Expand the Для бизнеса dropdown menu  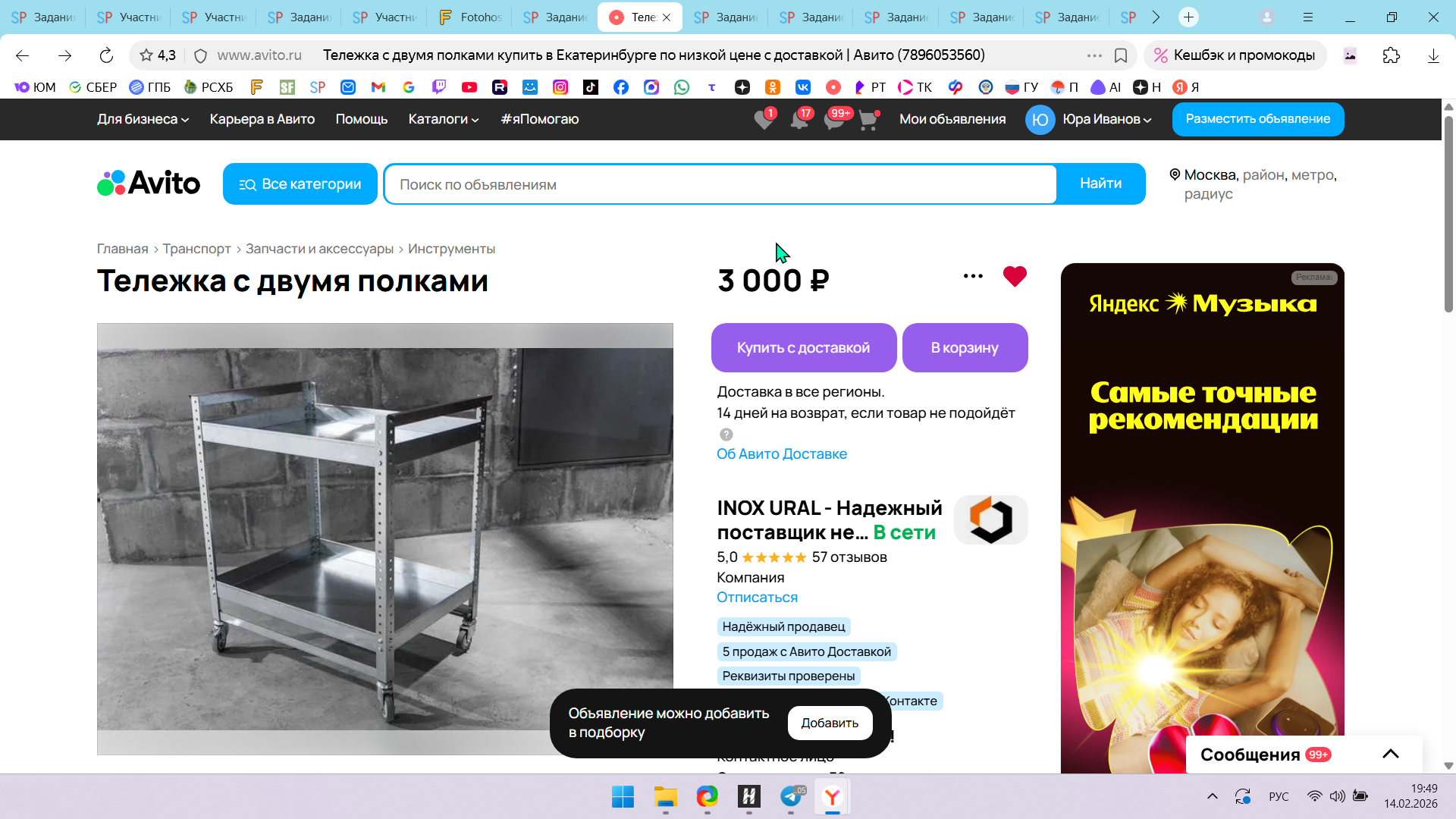[143, 119]
